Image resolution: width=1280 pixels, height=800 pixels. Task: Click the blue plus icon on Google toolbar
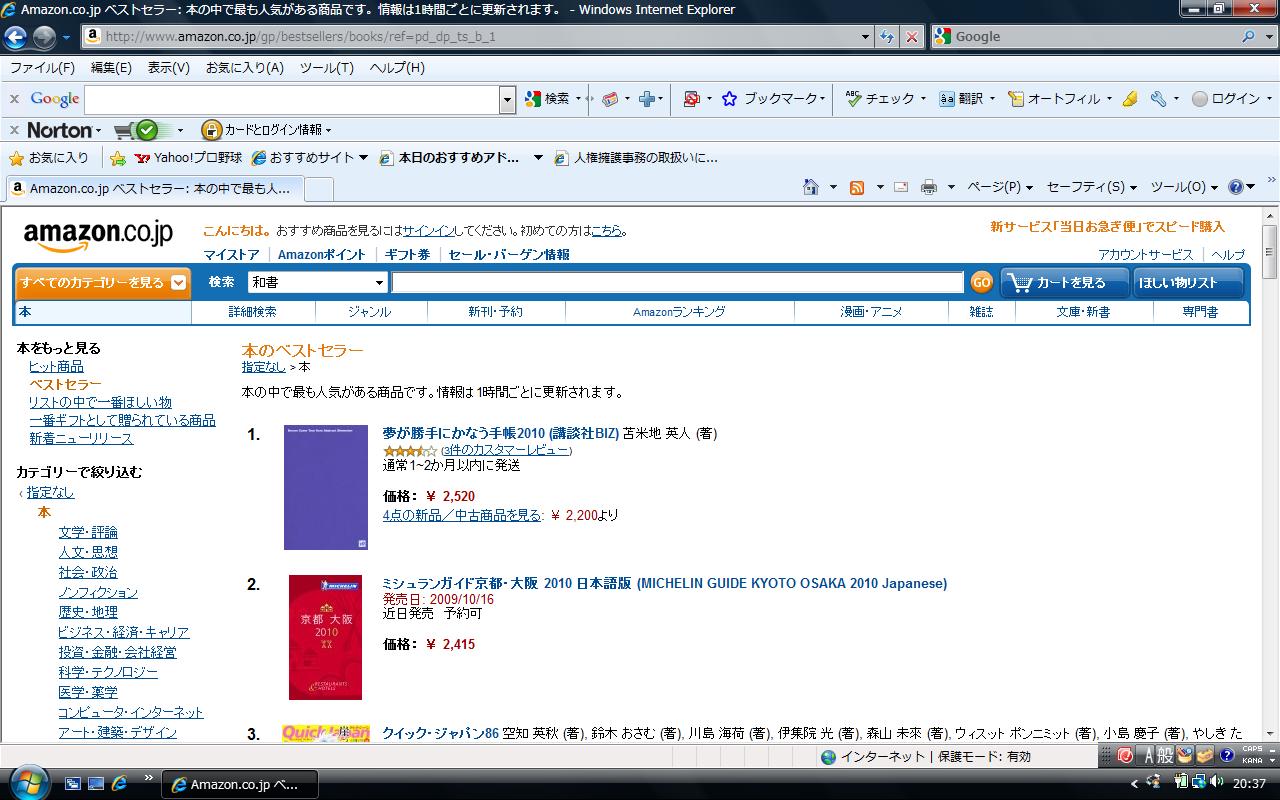pyautogui.click(x=647, y=99)
